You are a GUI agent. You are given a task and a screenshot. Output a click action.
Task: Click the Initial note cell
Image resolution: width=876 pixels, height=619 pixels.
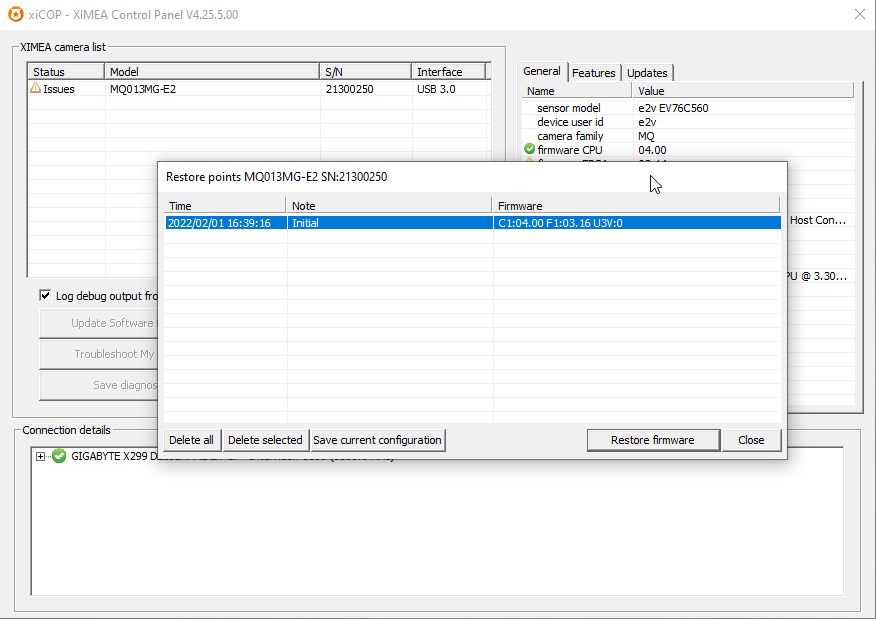point(390,223)
